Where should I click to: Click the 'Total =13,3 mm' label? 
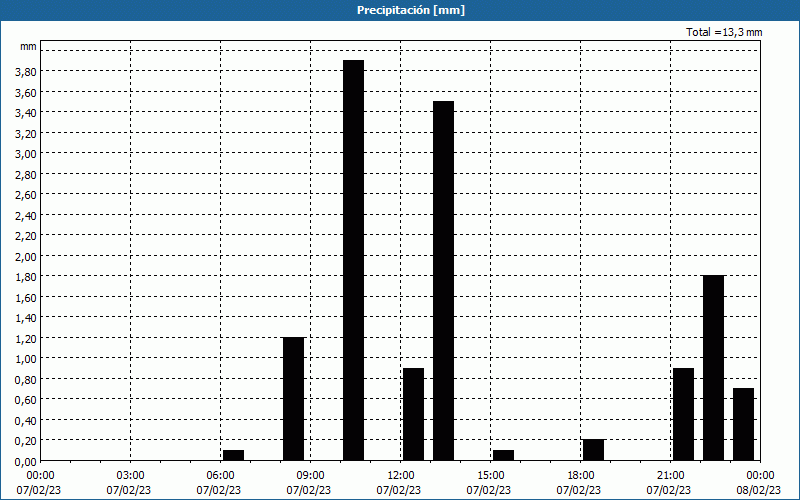point(724,32)
